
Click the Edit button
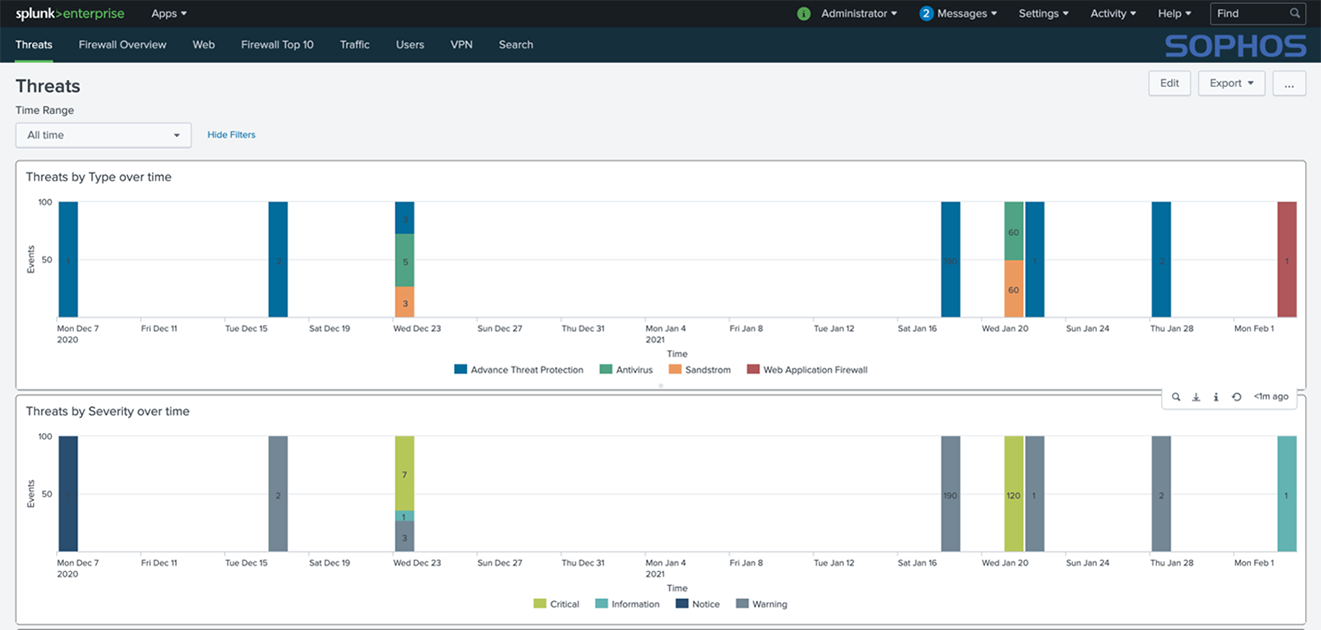tap(1170, 84)
